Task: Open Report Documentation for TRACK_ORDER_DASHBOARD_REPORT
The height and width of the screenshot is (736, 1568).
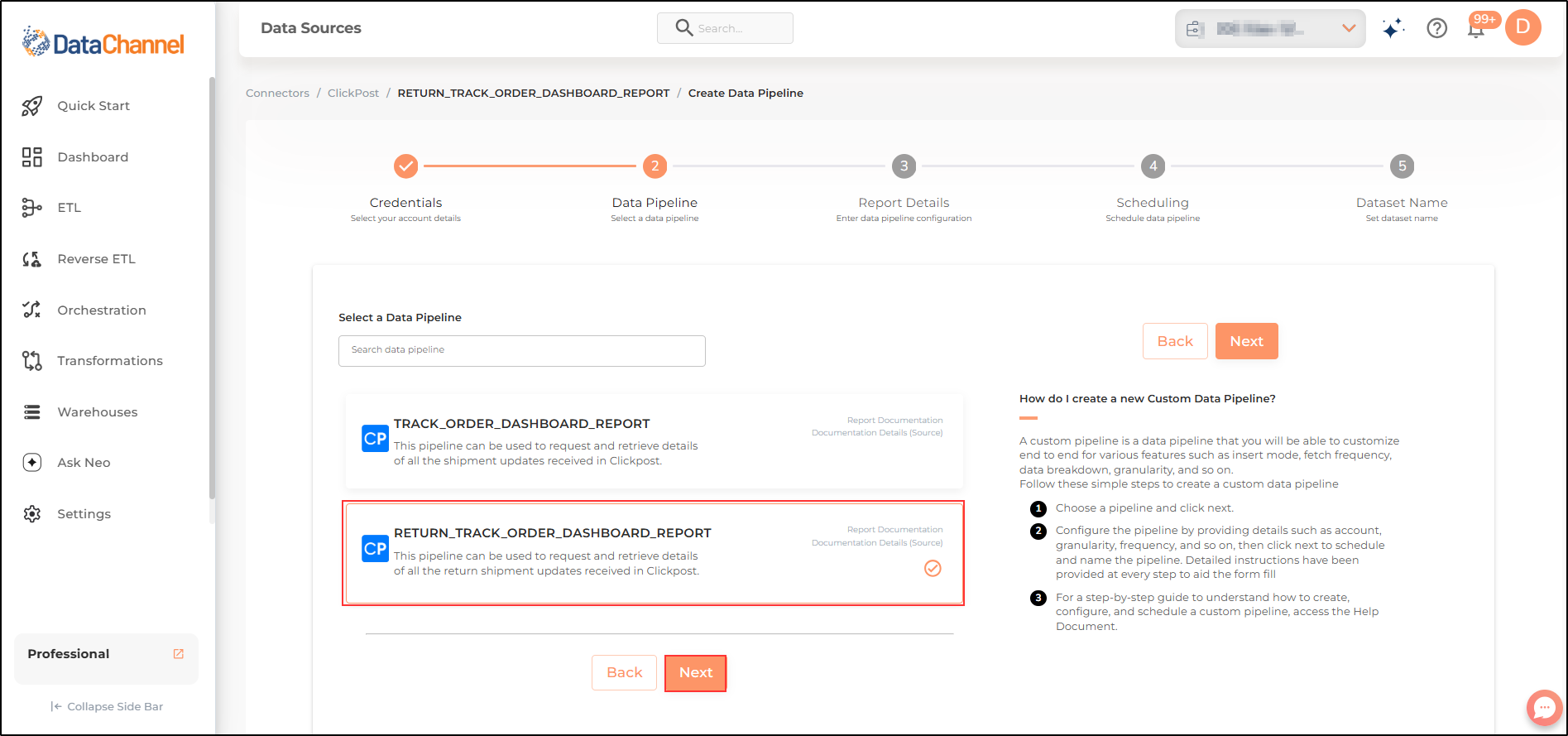Action: [x=894, y=421]
